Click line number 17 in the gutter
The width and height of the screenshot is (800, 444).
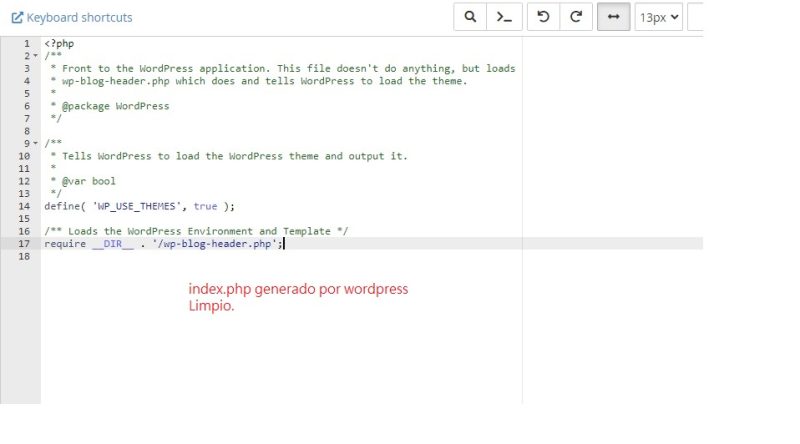point(23,244)
